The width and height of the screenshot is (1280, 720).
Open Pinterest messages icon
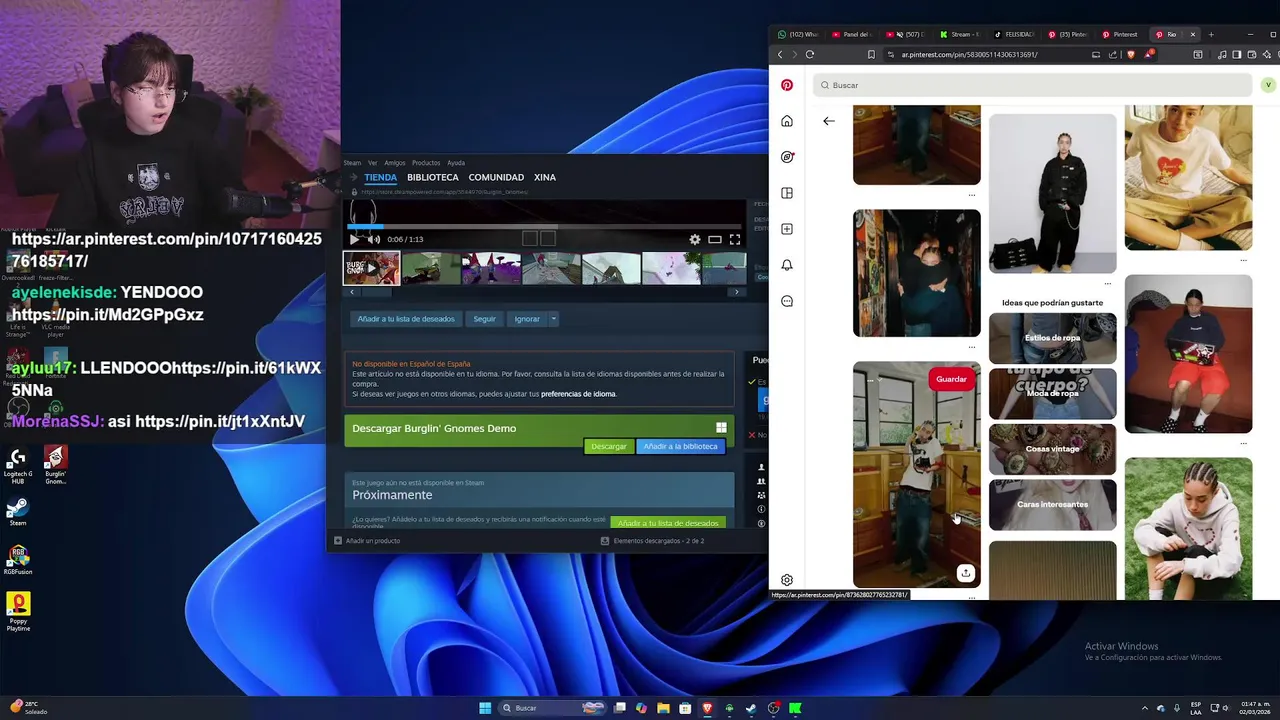787,301
